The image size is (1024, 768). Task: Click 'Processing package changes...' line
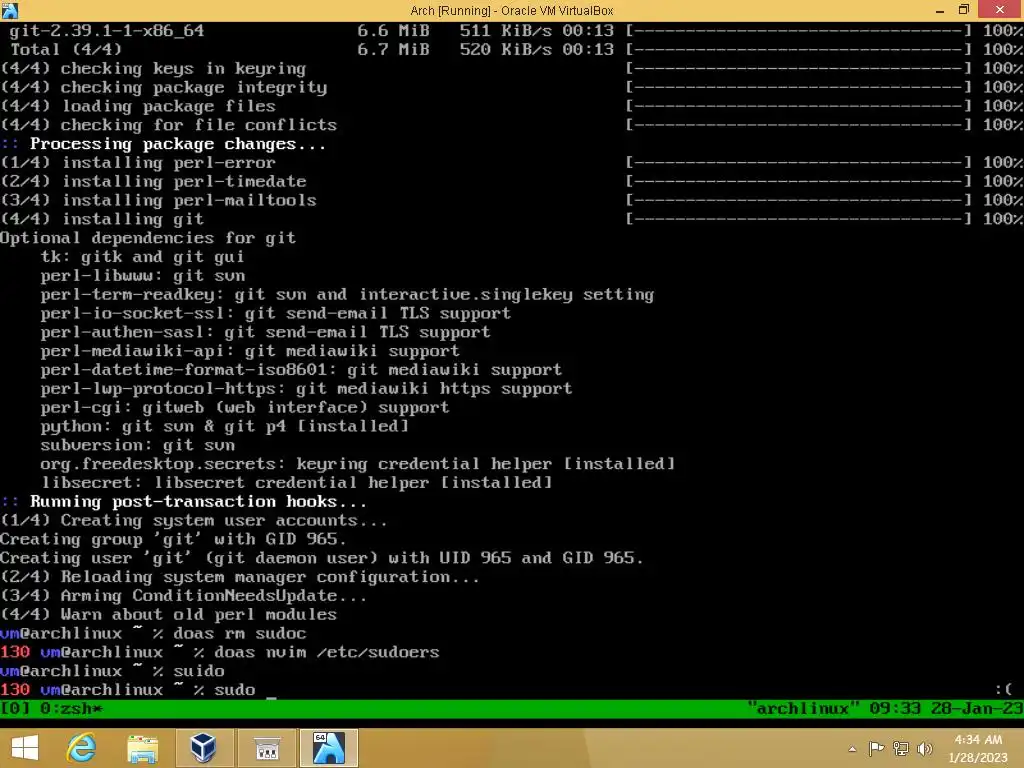click(178, 144)
